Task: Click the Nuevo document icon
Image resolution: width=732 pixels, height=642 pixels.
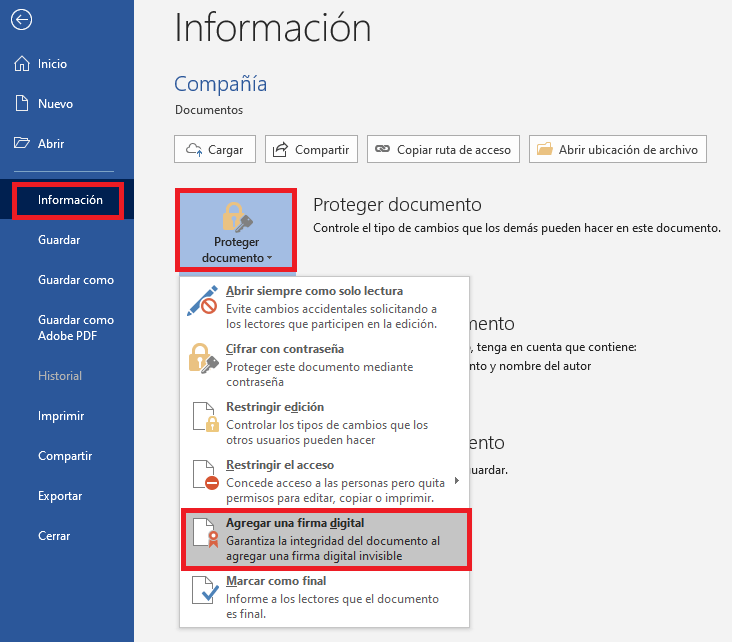Action: click(21, 104)
